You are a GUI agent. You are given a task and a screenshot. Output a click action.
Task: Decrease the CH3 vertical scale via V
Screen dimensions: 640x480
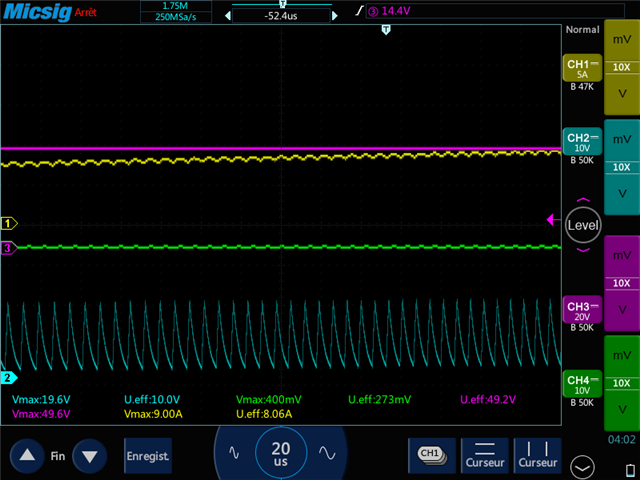tap(622, 309)
